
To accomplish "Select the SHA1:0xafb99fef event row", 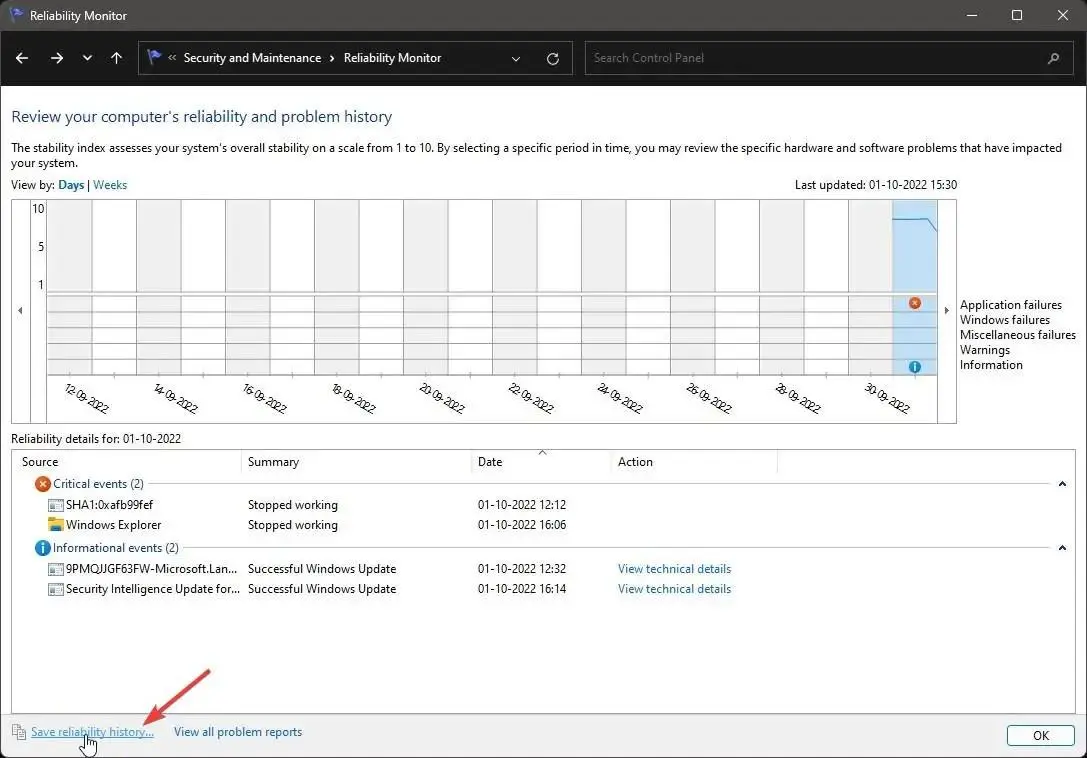I will [543, 505].
